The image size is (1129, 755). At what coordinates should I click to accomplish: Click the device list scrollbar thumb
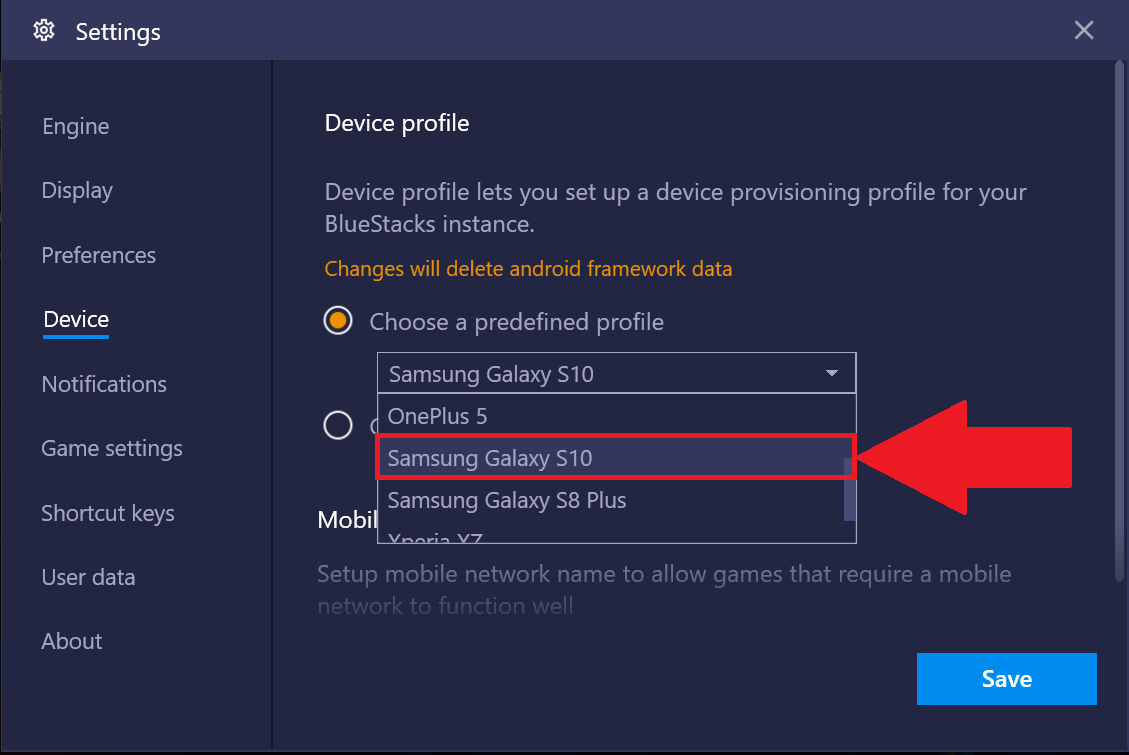coord(850,489)
